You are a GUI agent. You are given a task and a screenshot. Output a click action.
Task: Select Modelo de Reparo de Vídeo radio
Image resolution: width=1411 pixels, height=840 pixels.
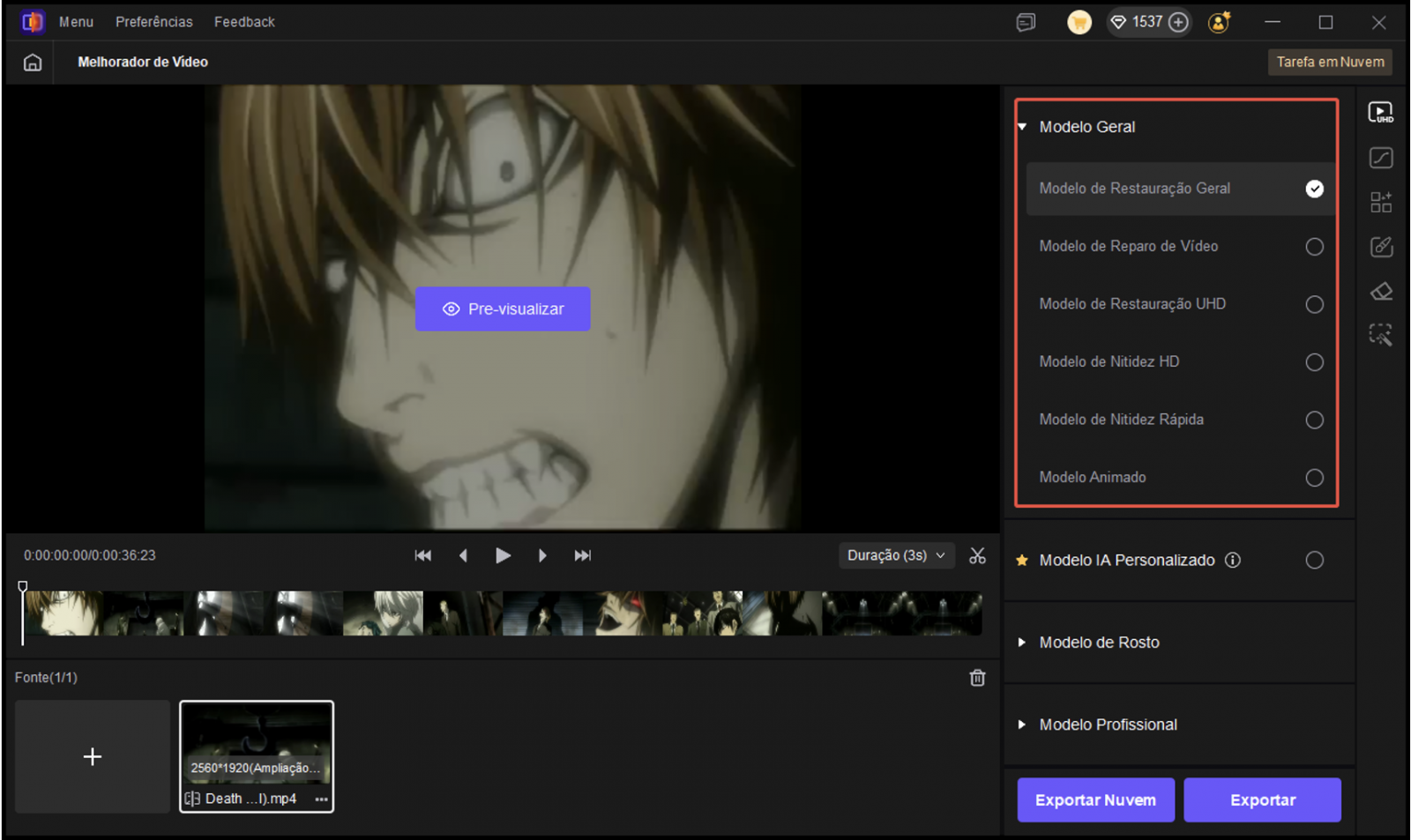tap(1314, 247)
